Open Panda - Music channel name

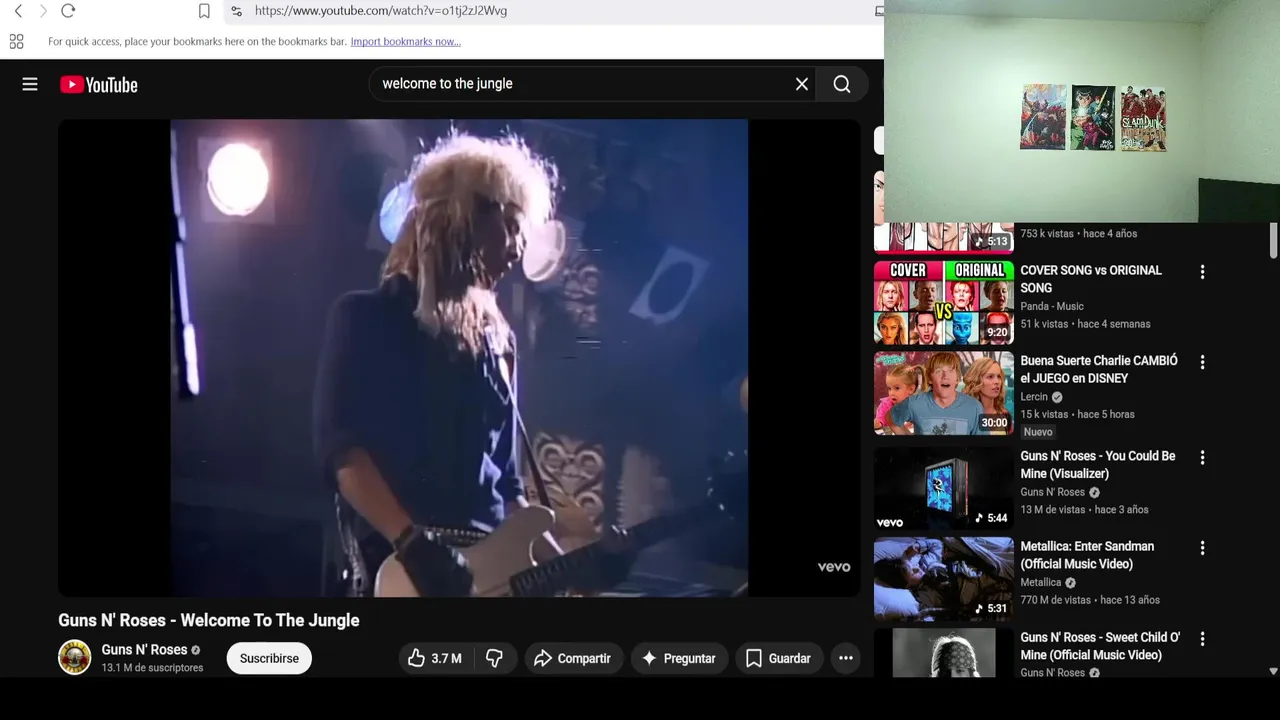click(1052, 306)
